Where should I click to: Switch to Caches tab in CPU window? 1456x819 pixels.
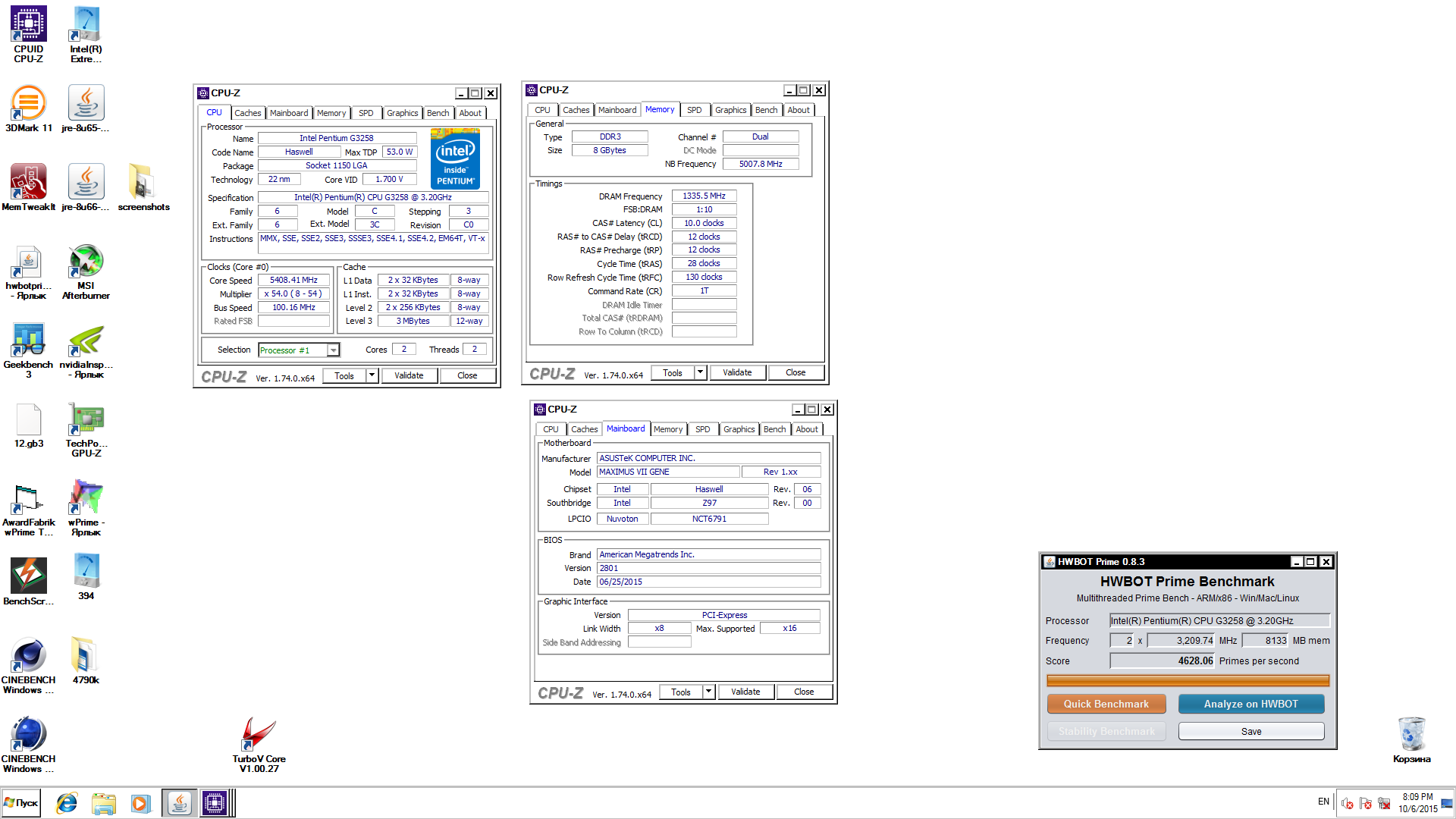[247, 113]
